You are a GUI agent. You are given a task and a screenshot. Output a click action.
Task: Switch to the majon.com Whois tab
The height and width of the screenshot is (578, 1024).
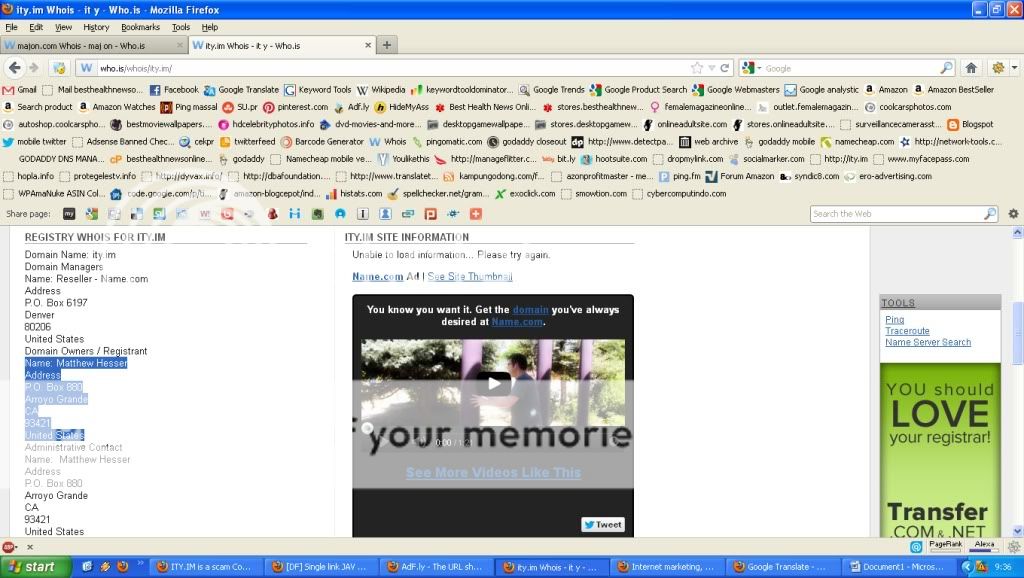coord(93,46)
